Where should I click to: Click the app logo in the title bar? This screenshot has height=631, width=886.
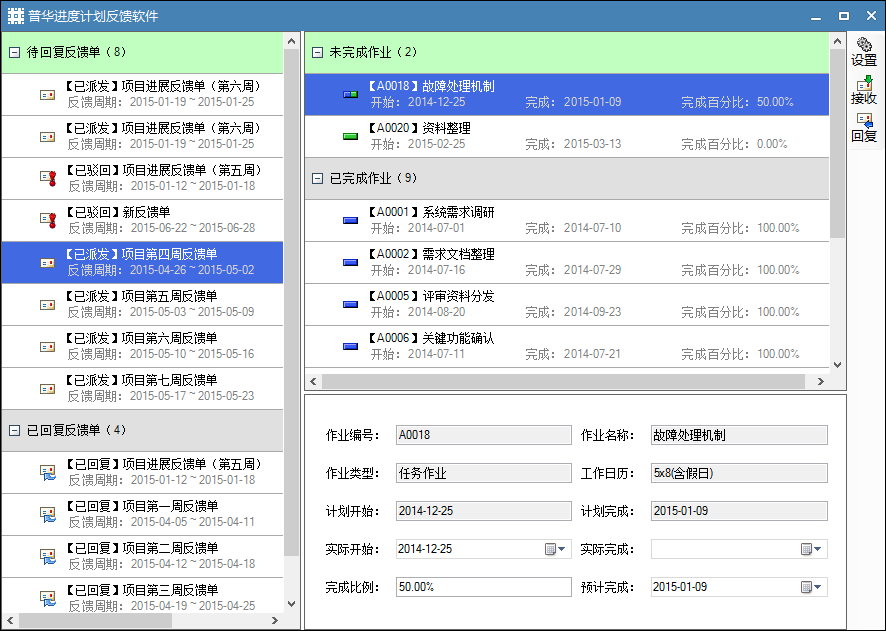[15, 16]
